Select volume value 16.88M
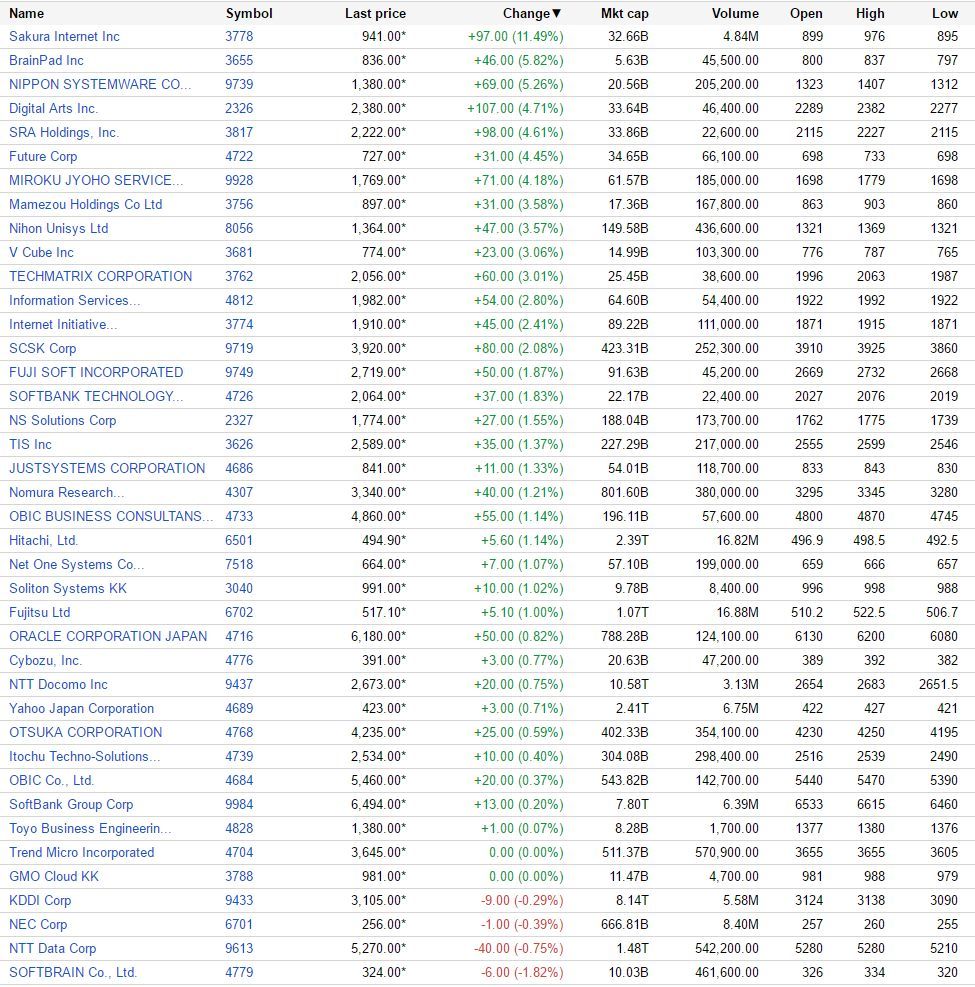 tap(738, 612)
